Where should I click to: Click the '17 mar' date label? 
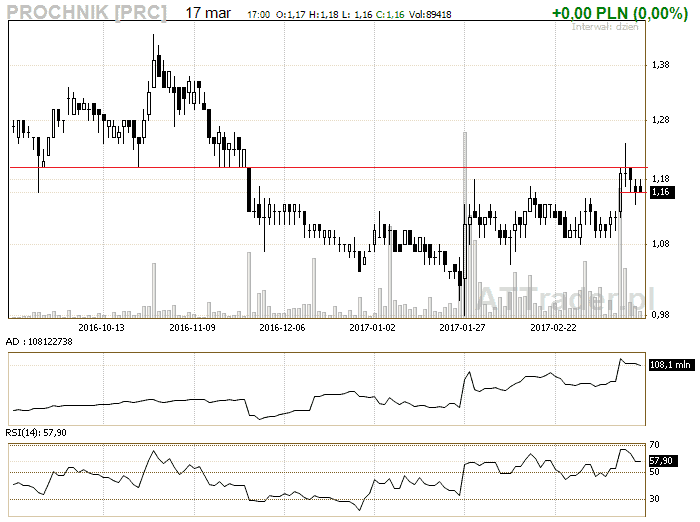point(207,13)
